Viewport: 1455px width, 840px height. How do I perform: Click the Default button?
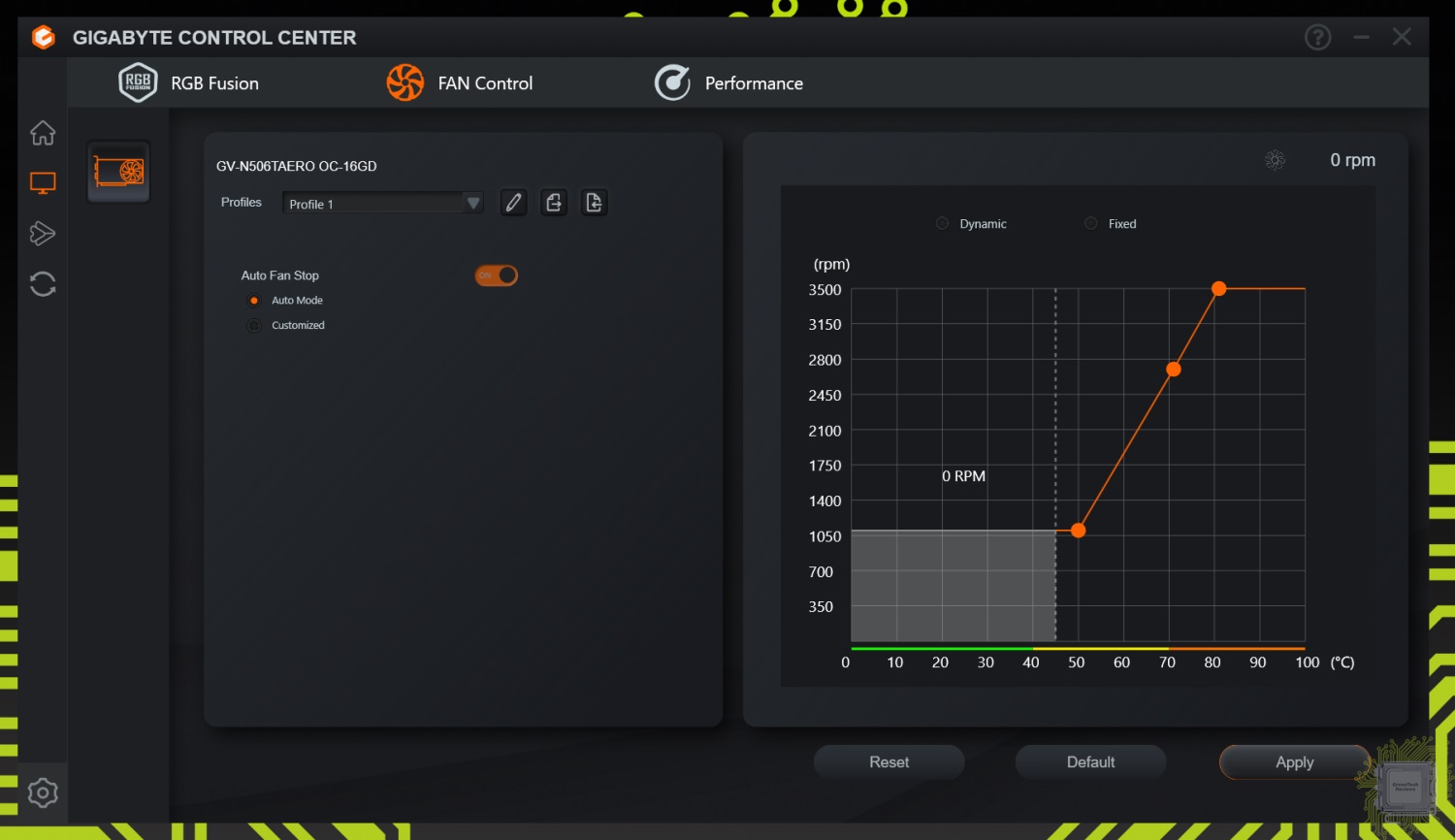click(1090, 762)
